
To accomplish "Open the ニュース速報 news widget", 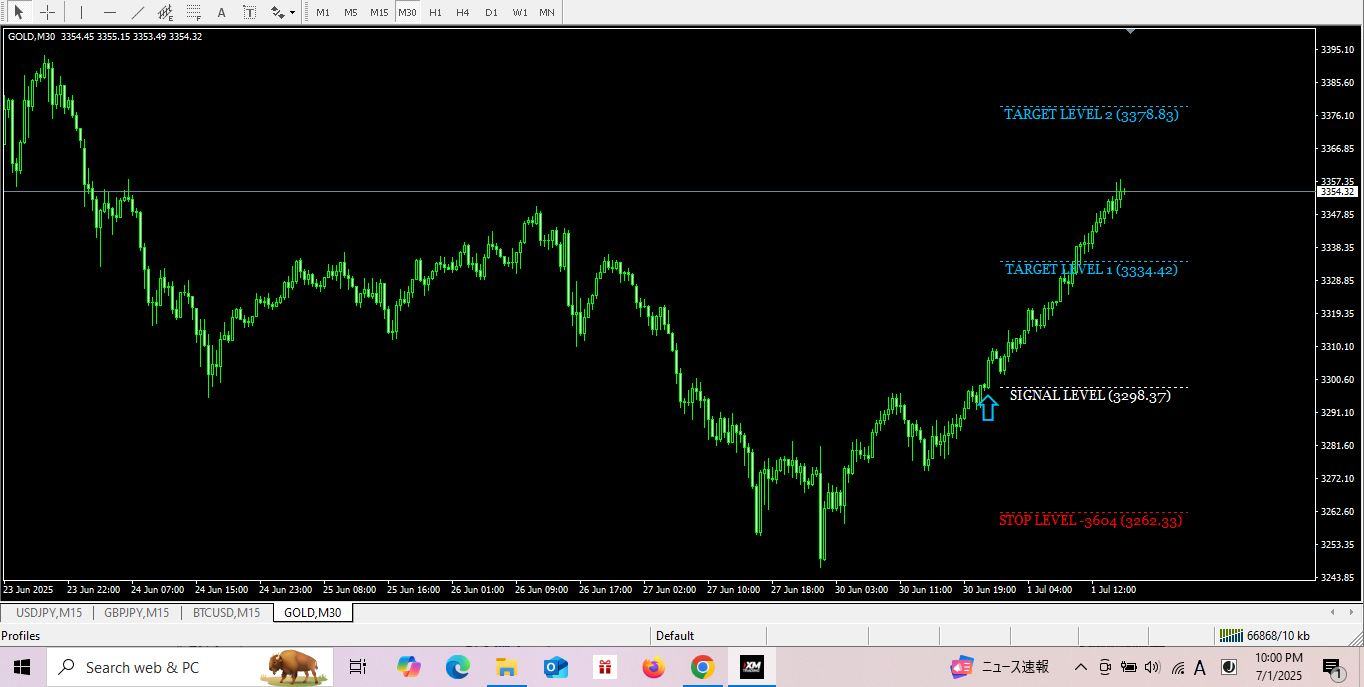I will click(1000, 667).
